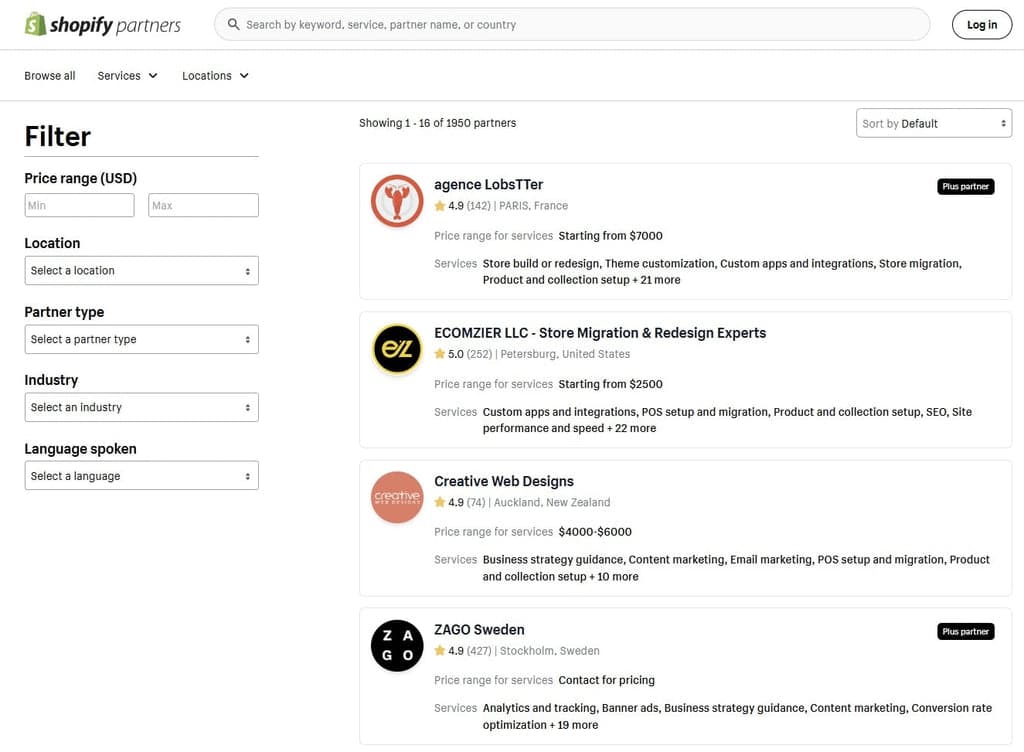The height and width of the screenshot is (752, 1024).
Task: Click the Log in button
Action: pos(982,25)
